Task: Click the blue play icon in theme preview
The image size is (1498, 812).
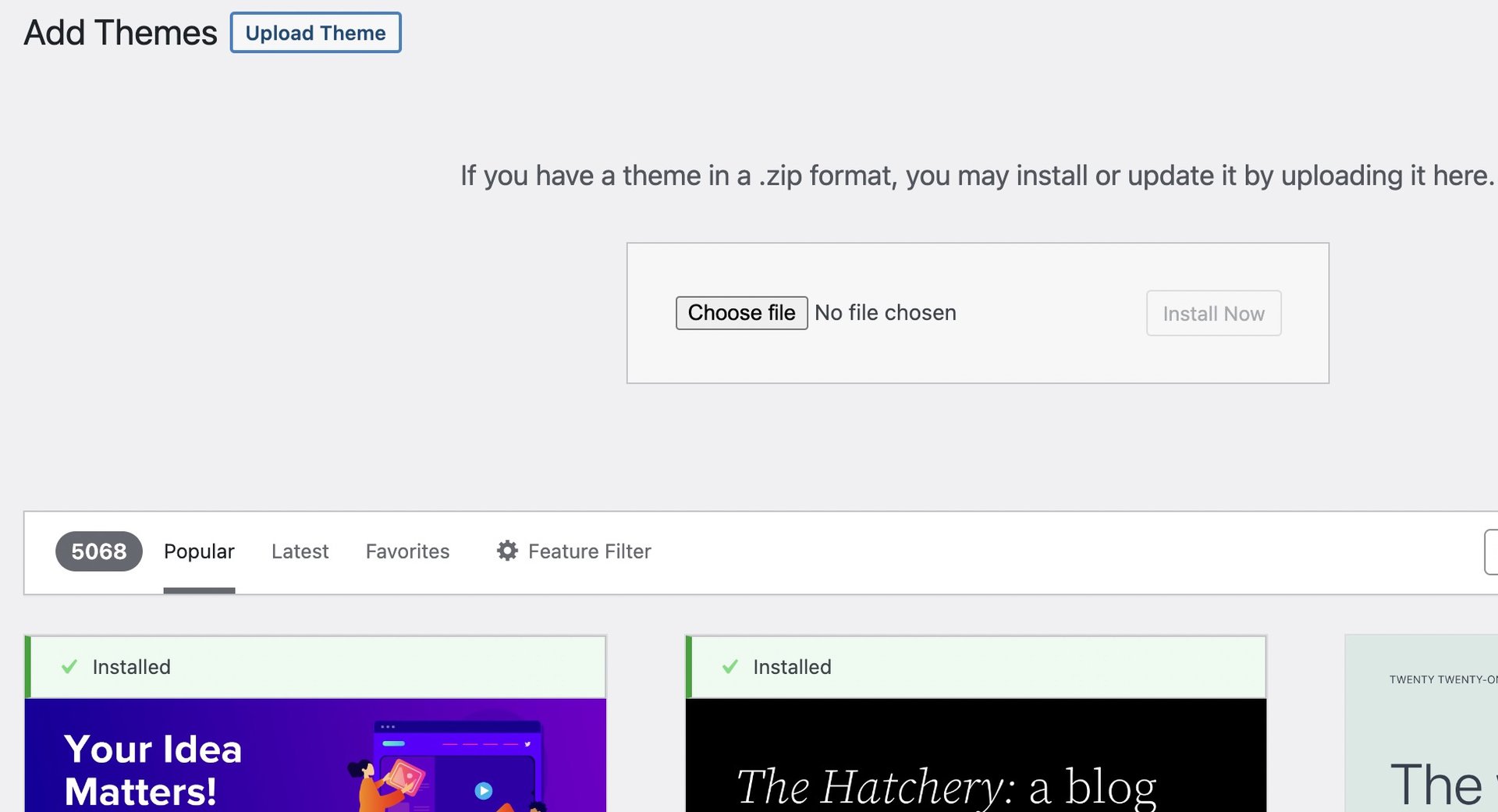Action: click(484, 791)
